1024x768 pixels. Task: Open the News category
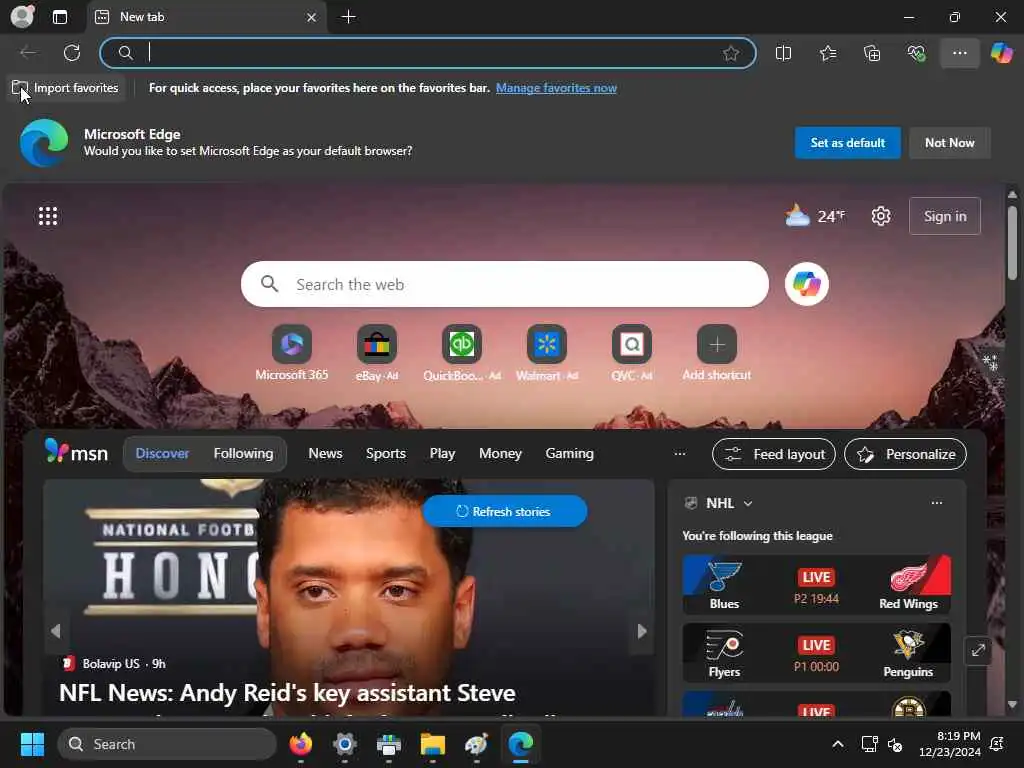(325, 453)
